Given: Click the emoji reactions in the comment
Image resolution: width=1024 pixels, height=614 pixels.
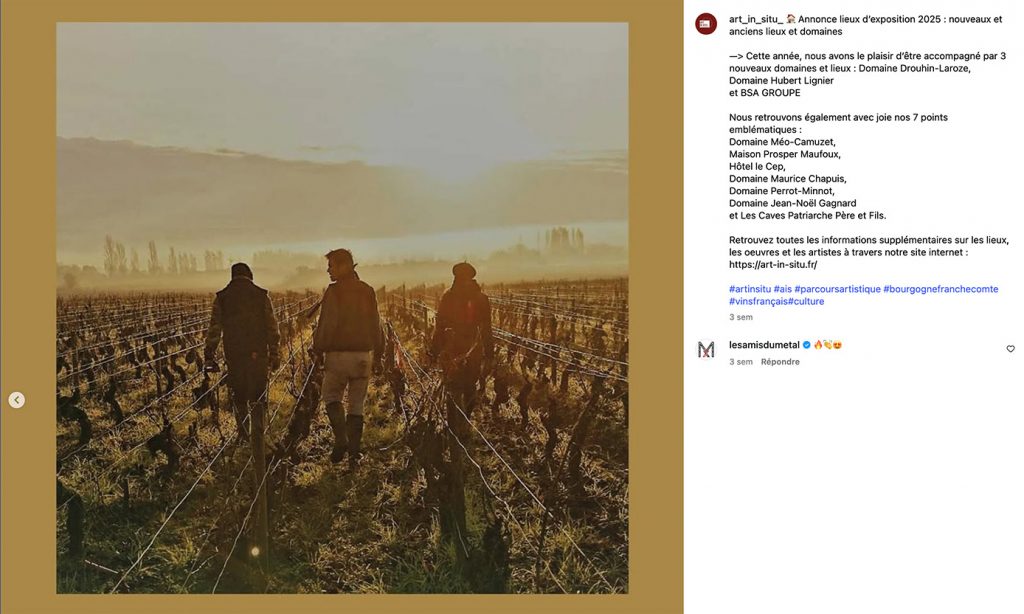Looking at the screenshot, I should click(827, 345).
